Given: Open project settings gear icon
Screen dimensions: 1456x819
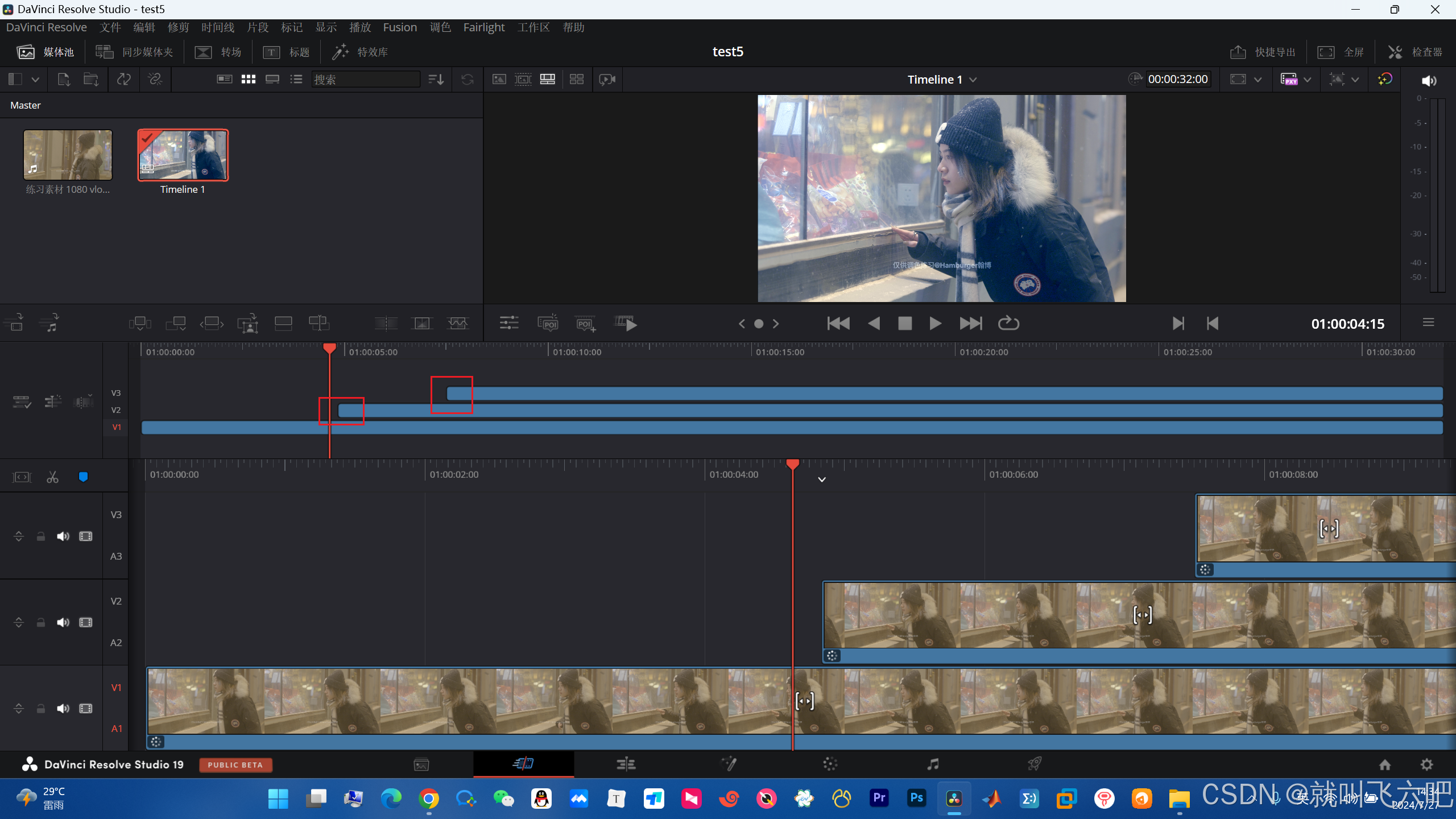Looking at the screenshot, I should coord(1426,764).
